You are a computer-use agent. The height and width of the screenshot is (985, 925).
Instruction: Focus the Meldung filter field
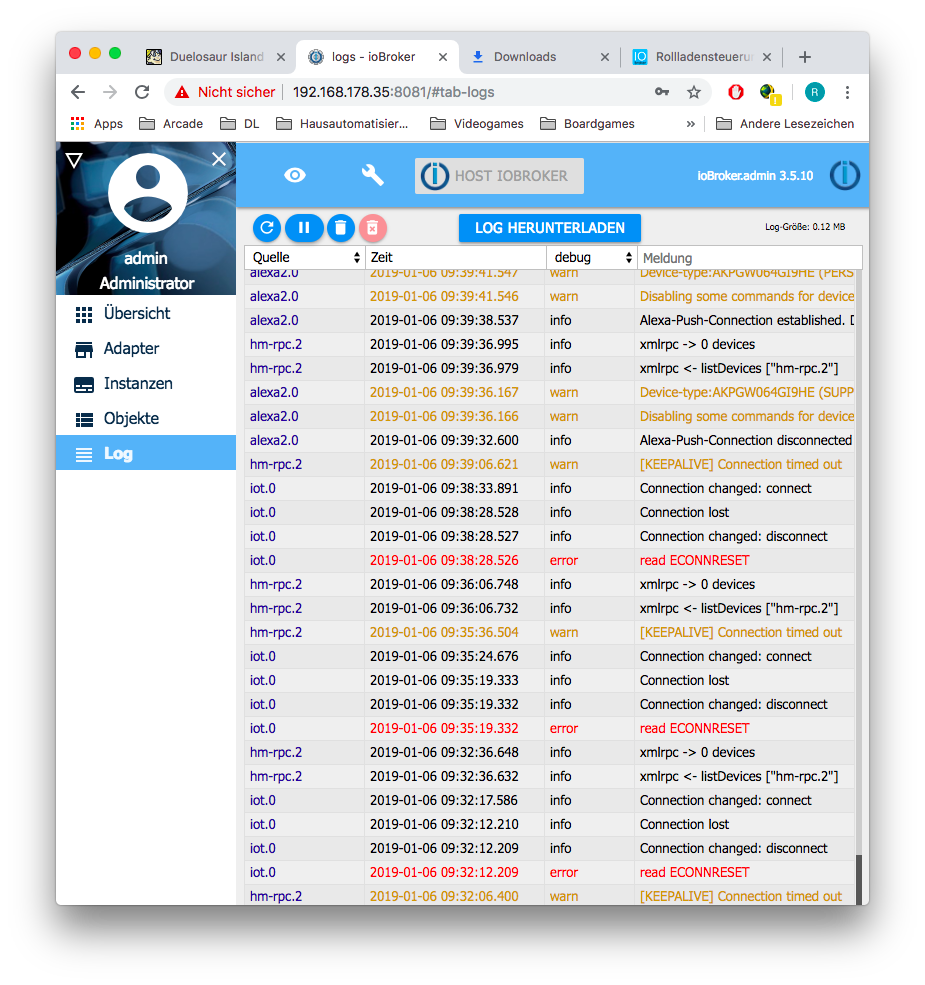(x=750, y=258)
